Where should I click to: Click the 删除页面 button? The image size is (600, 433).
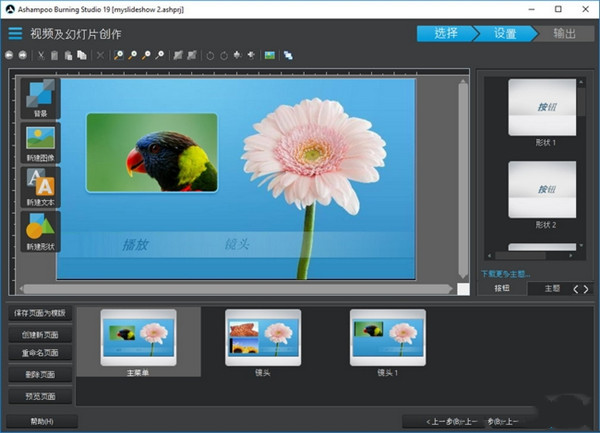[x=40, y=375]
